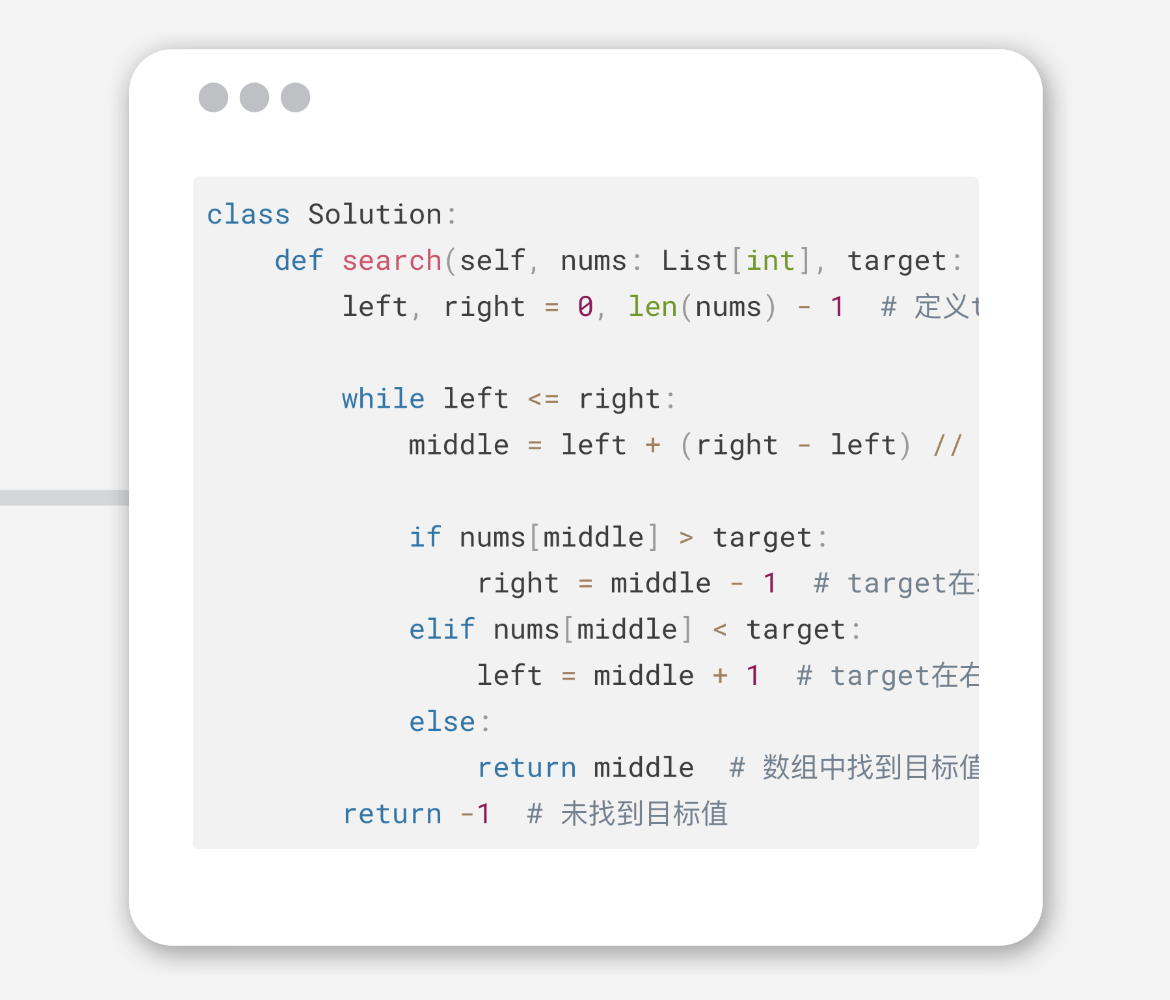Click the '<=' operator in while line
This screenshot has width=1170, height=1000.
[x=543, y=400]
